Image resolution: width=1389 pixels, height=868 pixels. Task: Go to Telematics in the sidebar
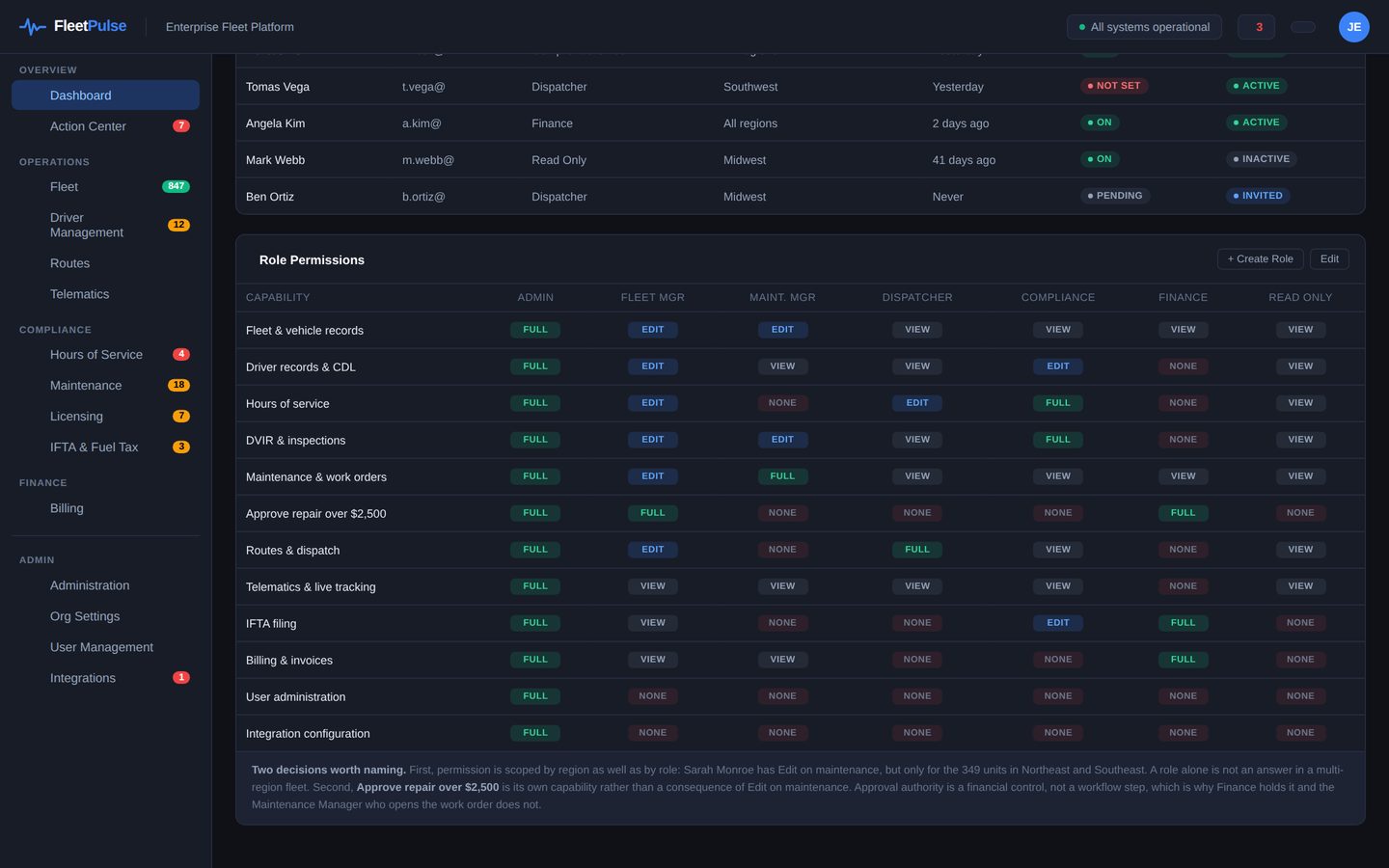click(x=79, y=294)
